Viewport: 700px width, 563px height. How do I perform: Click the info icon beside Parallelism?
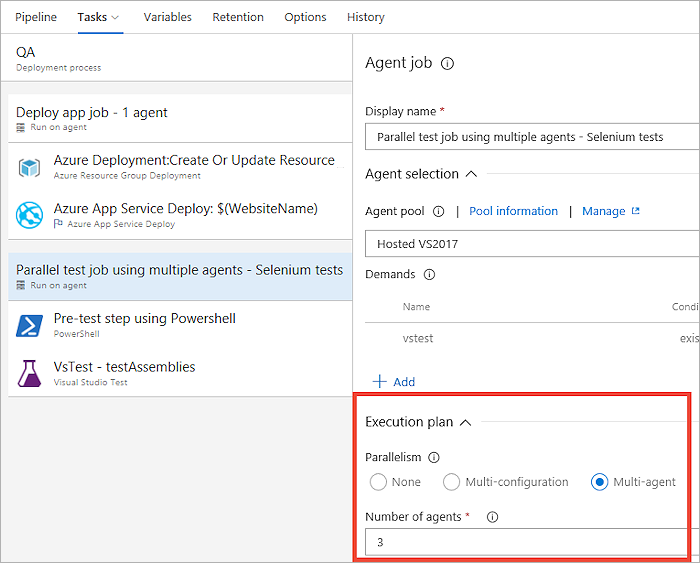click(x=433, y=458)
